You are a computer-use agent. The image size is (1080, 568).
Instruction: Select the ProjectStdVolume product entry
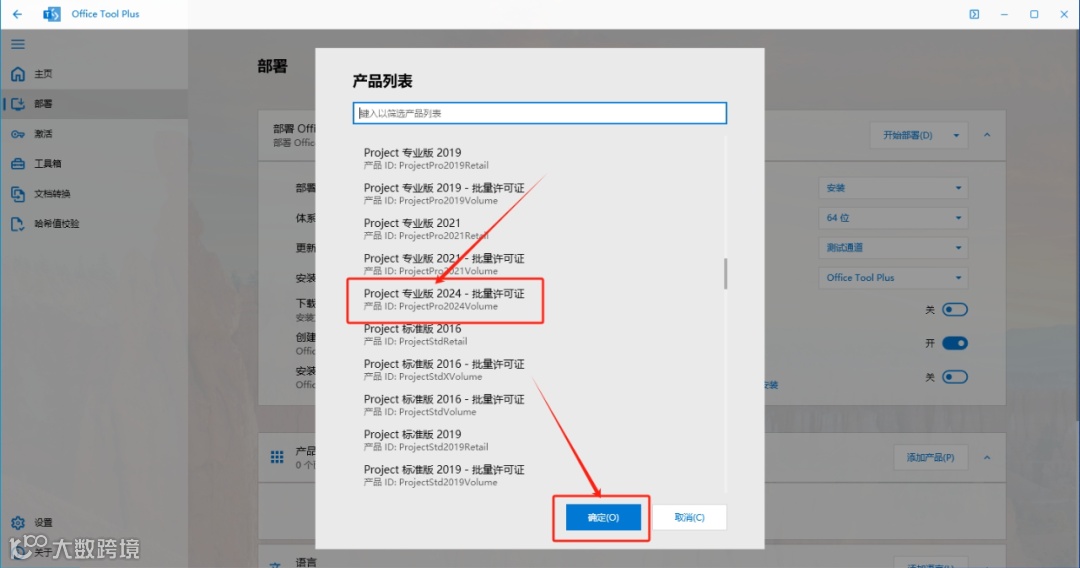pyautogui.click(x=541, y=405)
